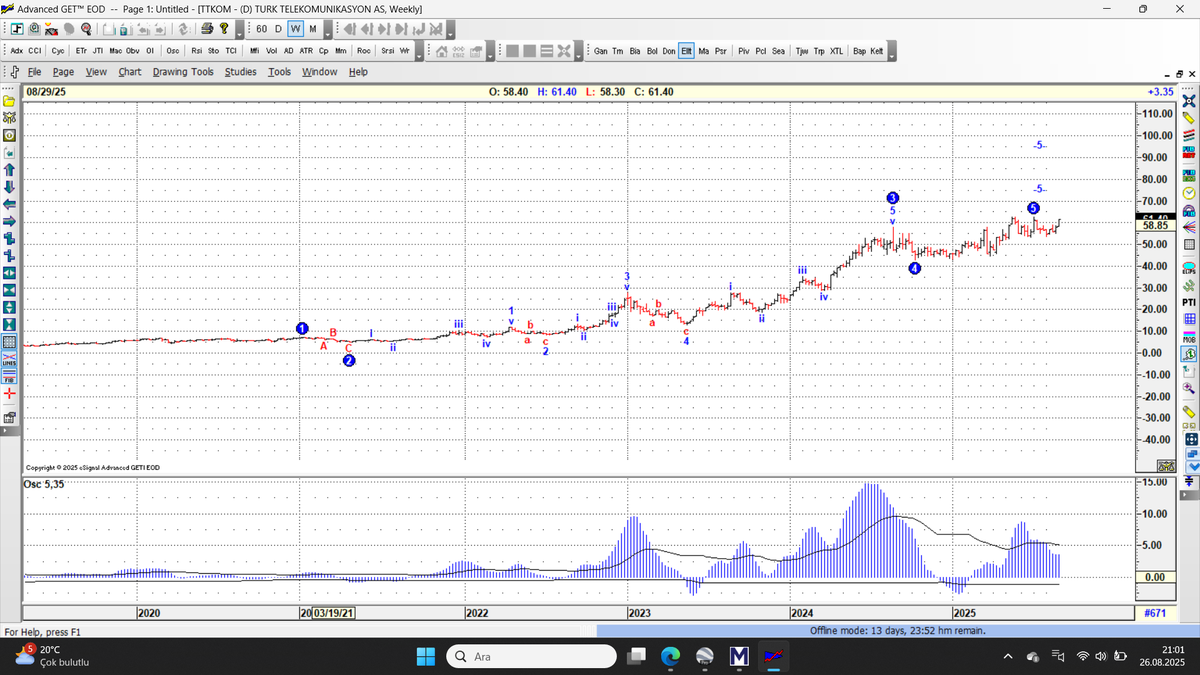Click the taskbar Ara search box
The width and height of the screenshot is (1200, 675).
pyautogui.click(x=529, y=656)
